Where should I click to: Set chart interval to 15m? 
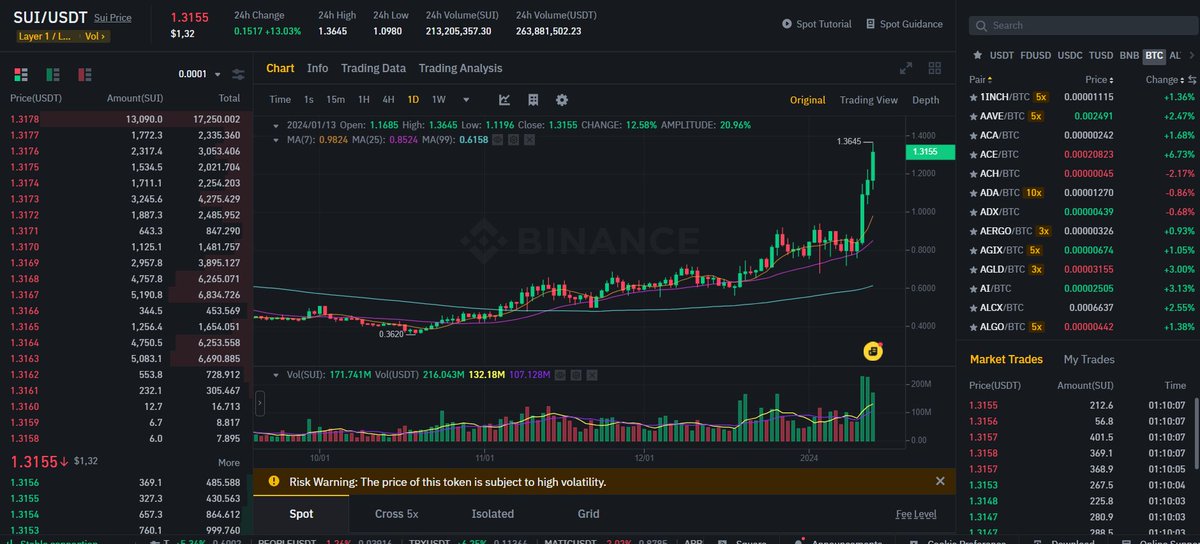click(x=335, y=100)
